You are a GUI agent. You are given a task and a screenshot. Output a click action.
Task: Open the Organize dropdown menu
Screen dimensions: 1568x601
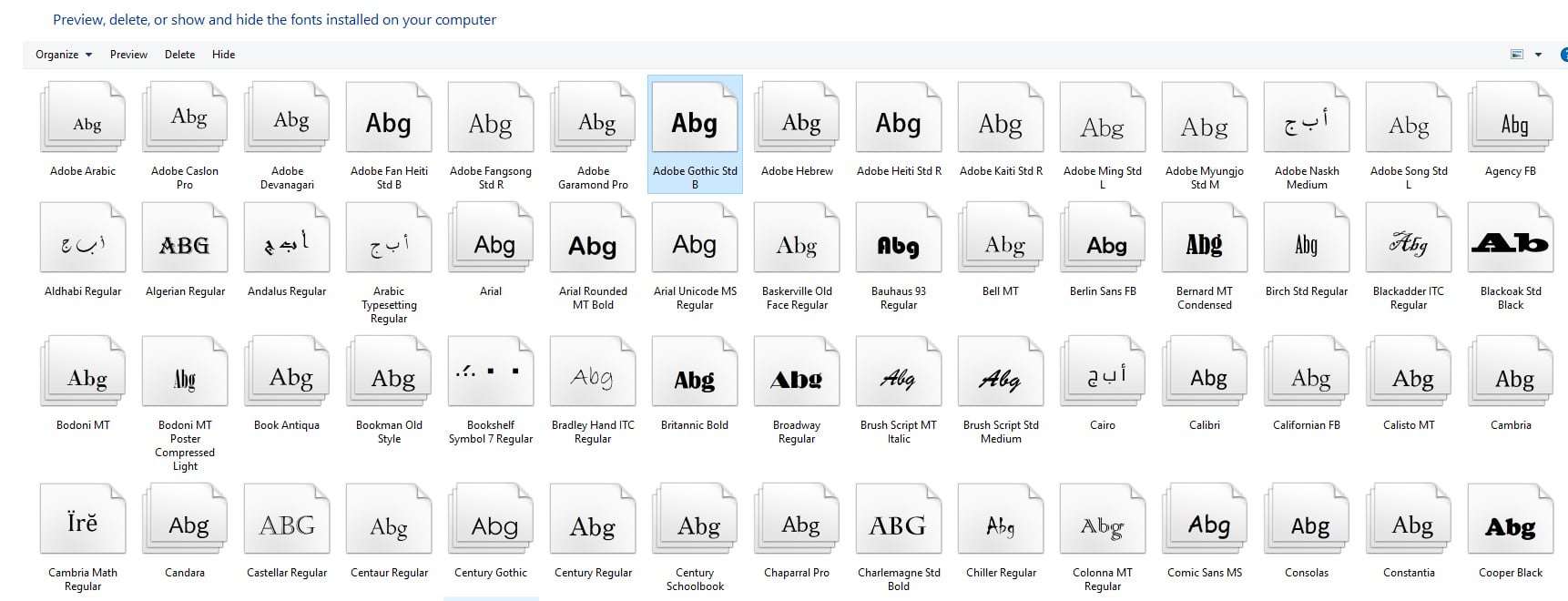pos(64,55)
